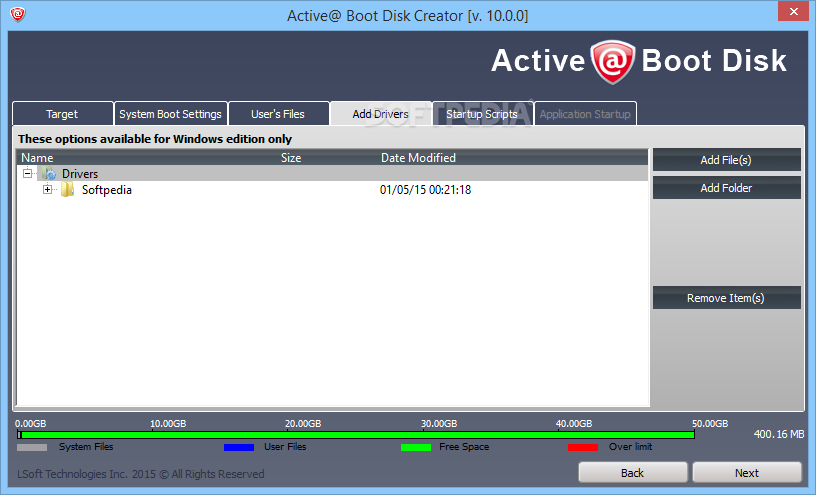The image size is (816, 495).
Task: Click 'These options available for Windows edition only'
Action: tap(155, 139)
